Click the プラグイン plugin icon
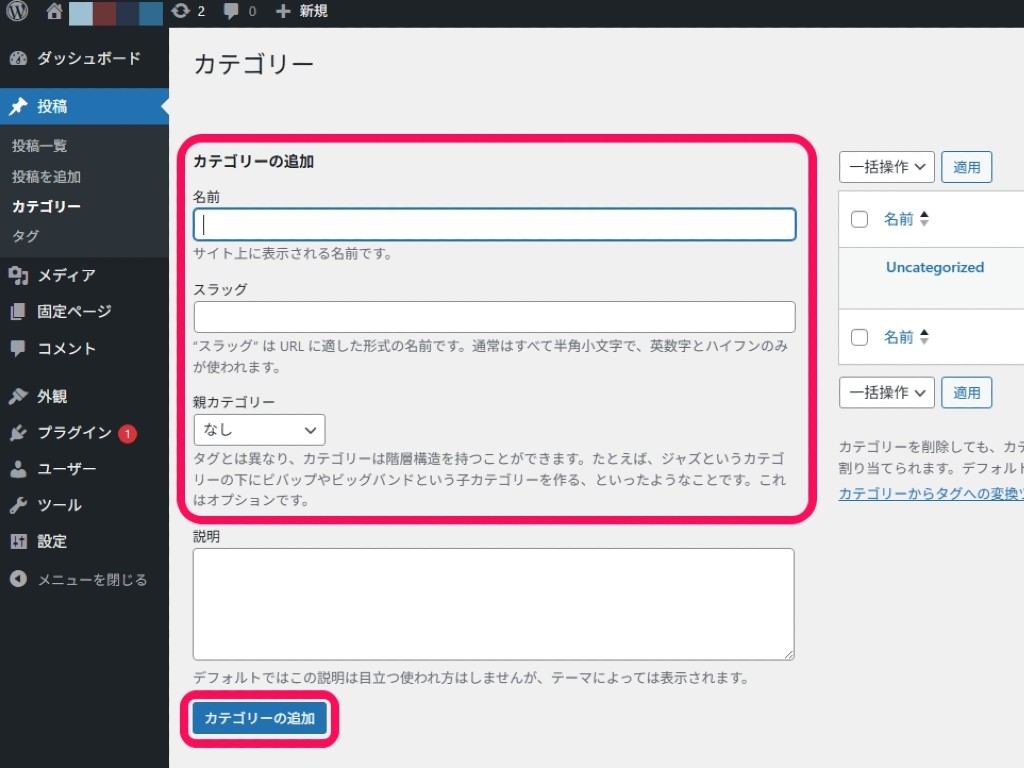 click(18, 432)
